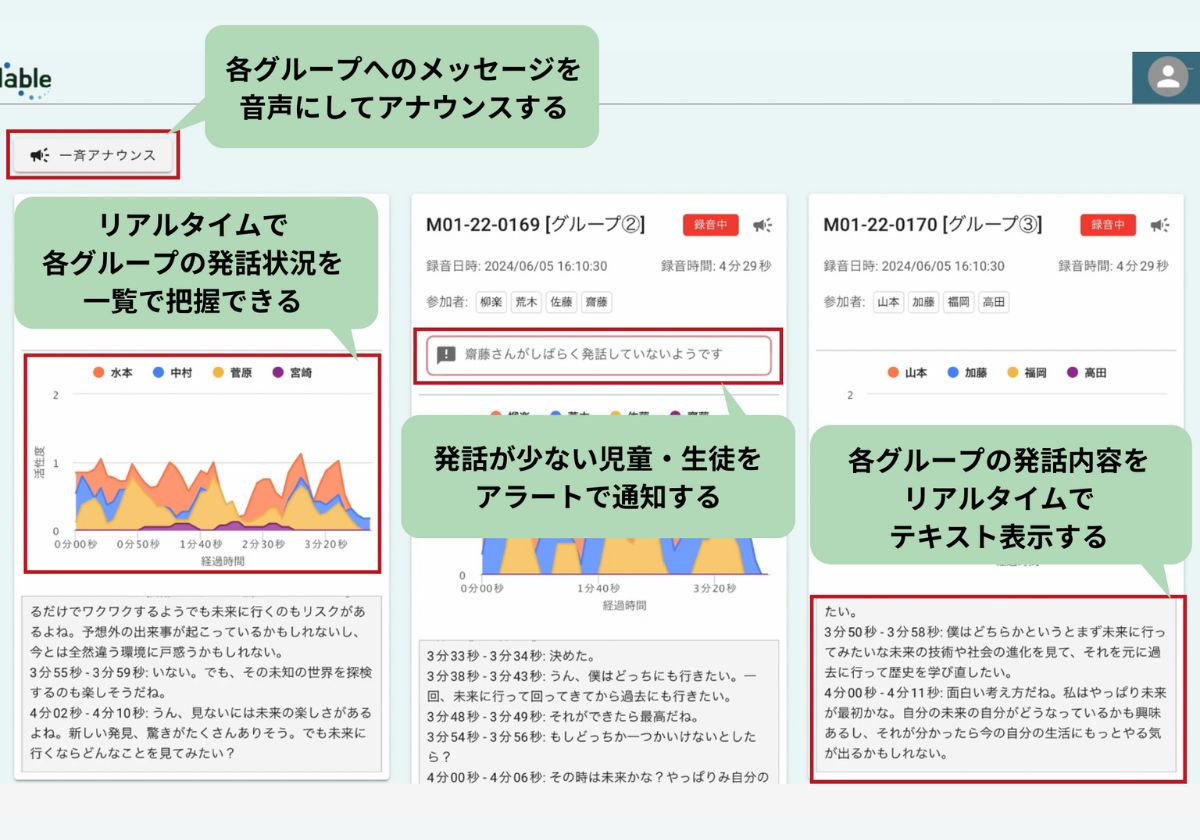
Task: Toggle 山本 series in グループ③ chart legend
Action: coord(907,373)
